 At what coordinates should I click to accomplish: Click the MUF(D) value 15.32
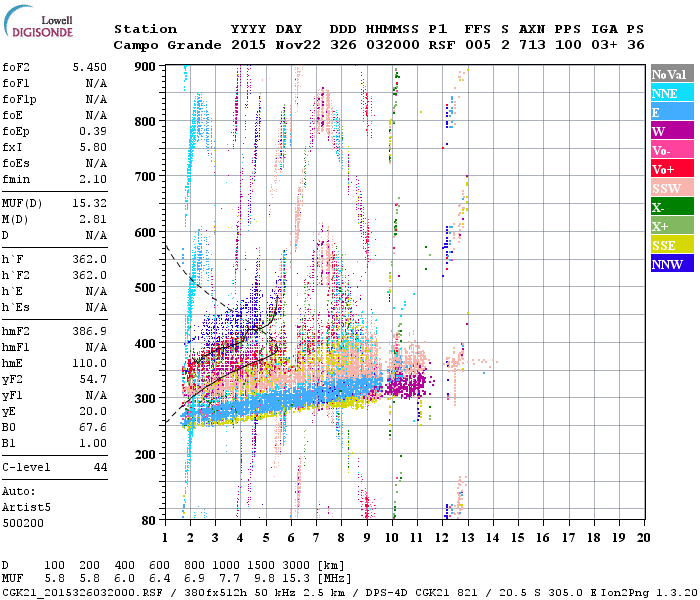90,203
